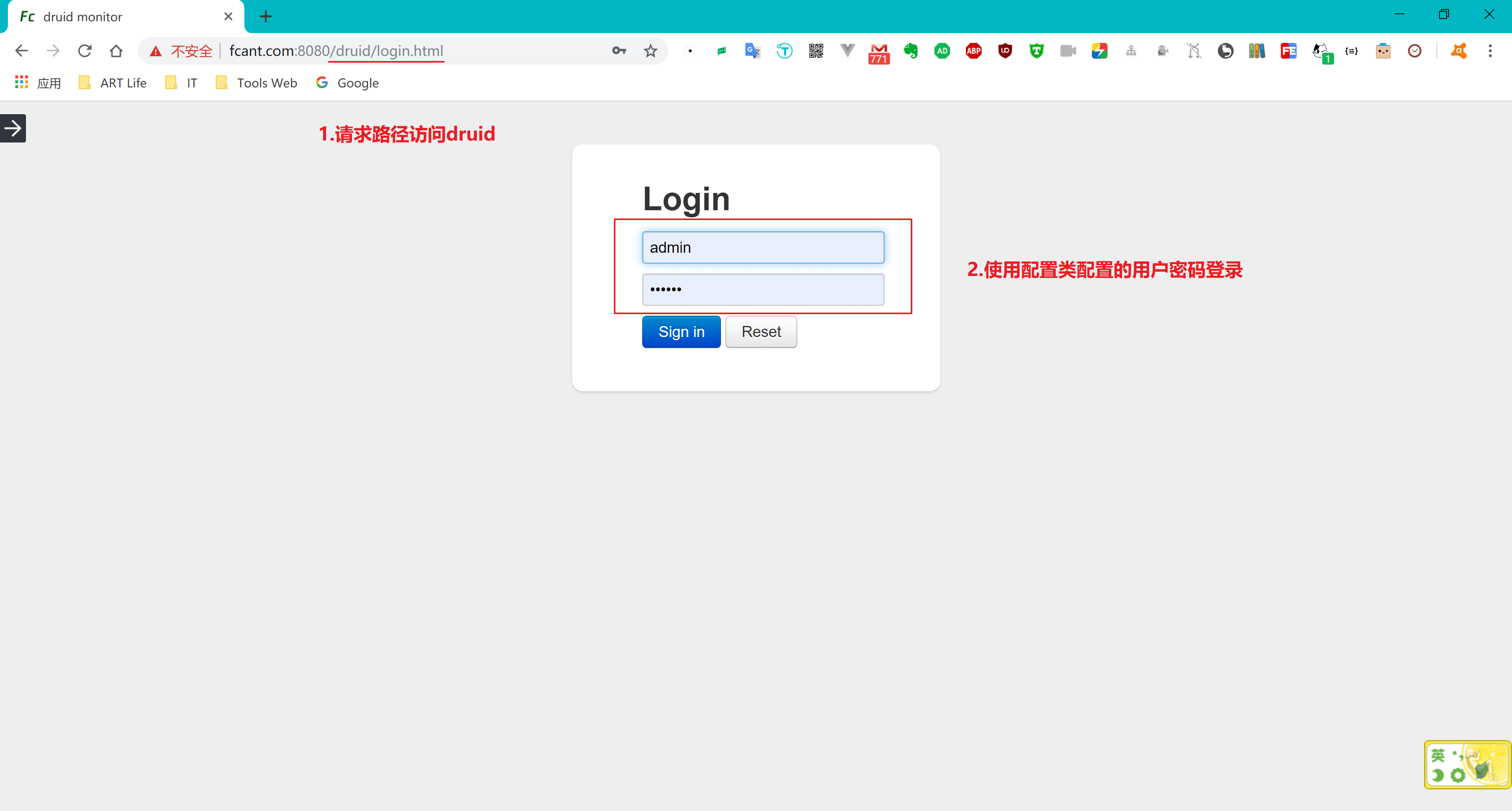This screenshot has width=1512, height=811.
Task: Open the ART Life bookmarks folder
Action: (112, 83)
